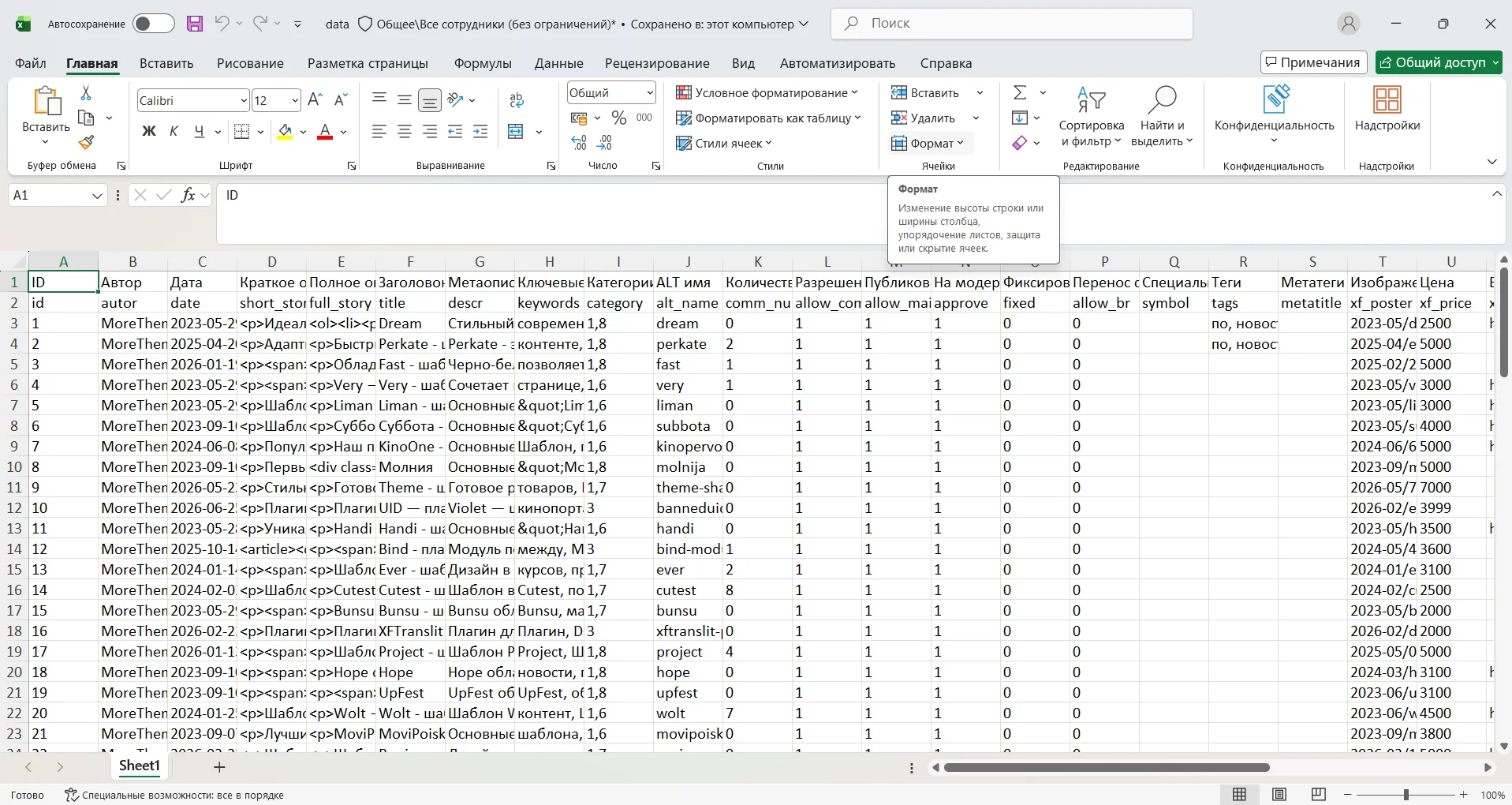Switch to the Формулы tab
The height and width of the screenshot is (805, 1512).
click(x=483, y=63)
